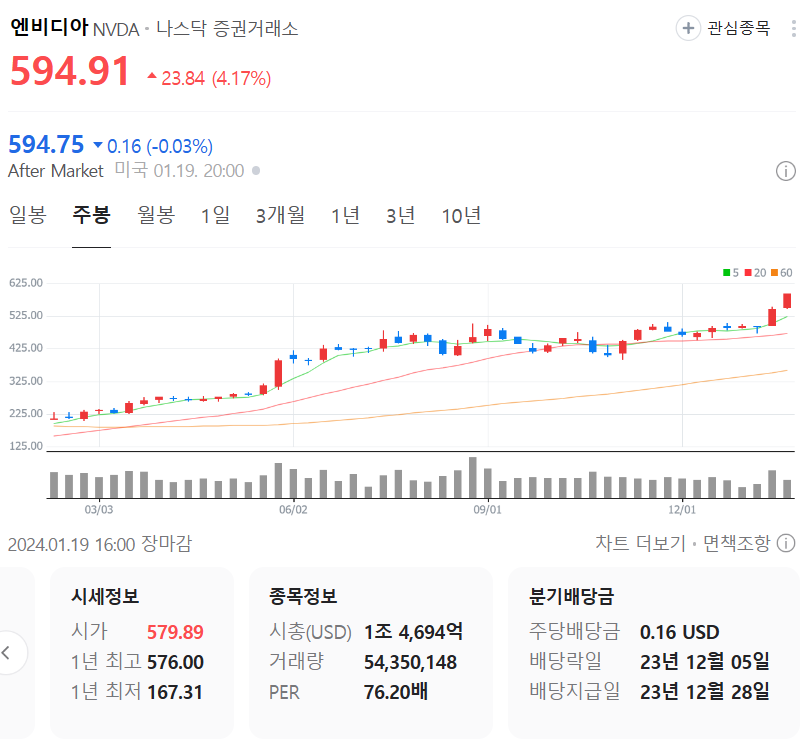Click the after-market change 0.16 (-0.03%)

click(x=153, y=147)
